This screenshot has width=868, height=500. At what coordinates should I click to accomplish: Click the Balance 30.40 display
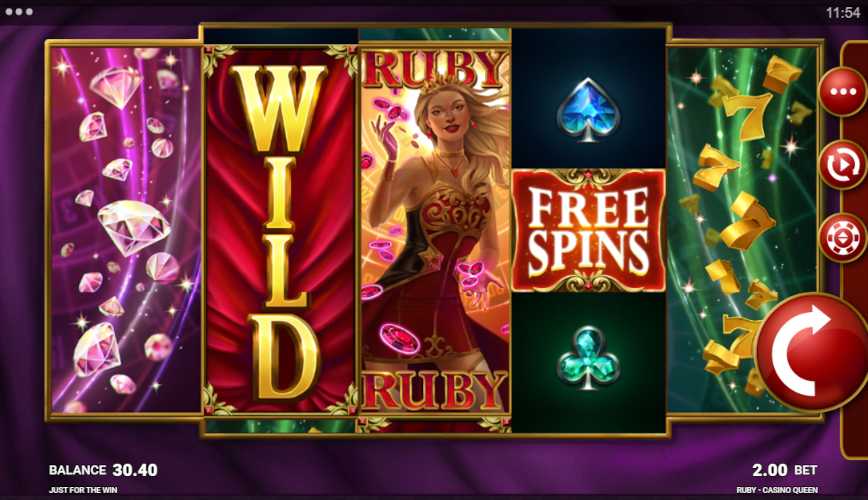click(x=103, y=470)
